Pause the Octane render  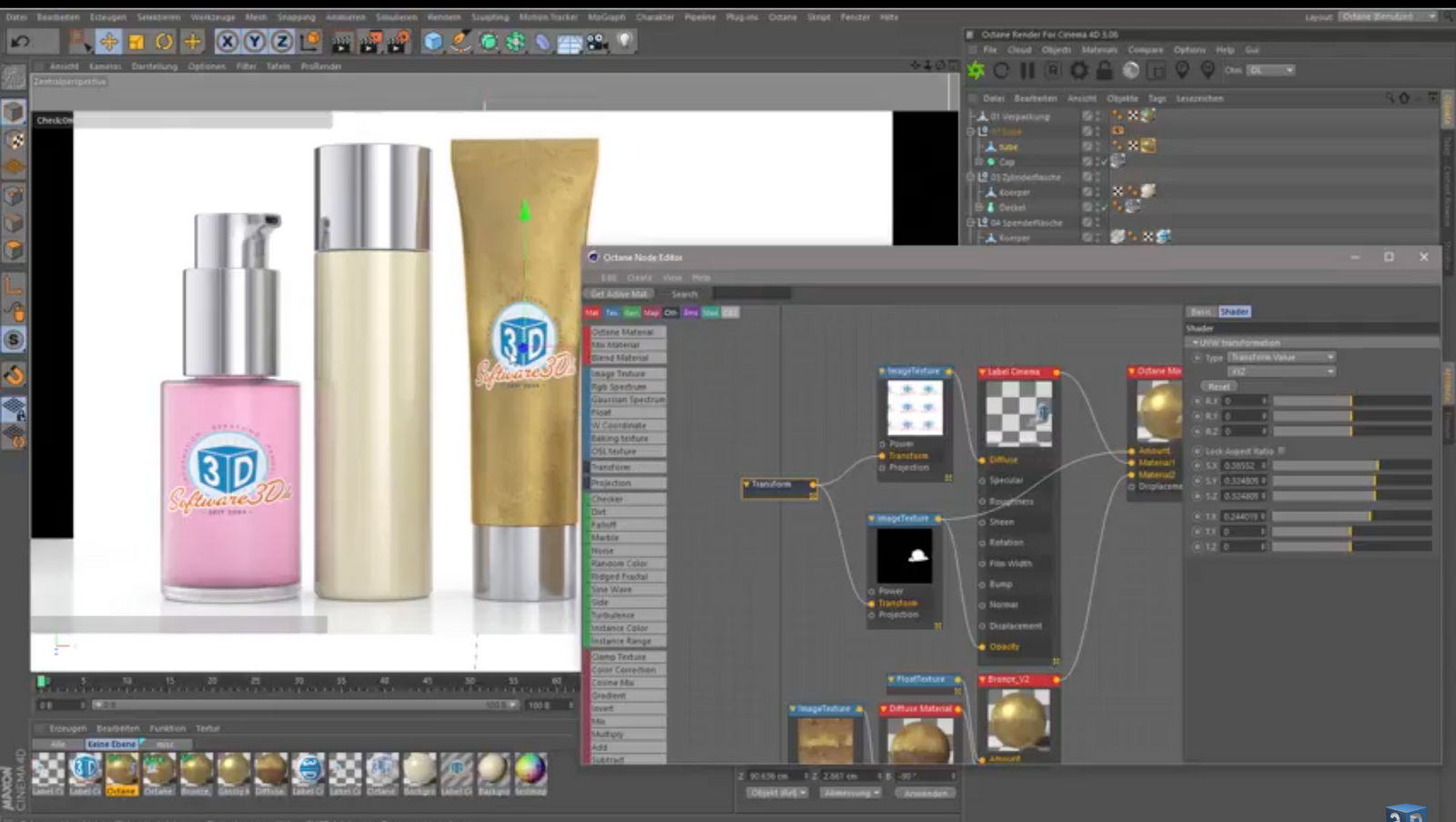1027,71
